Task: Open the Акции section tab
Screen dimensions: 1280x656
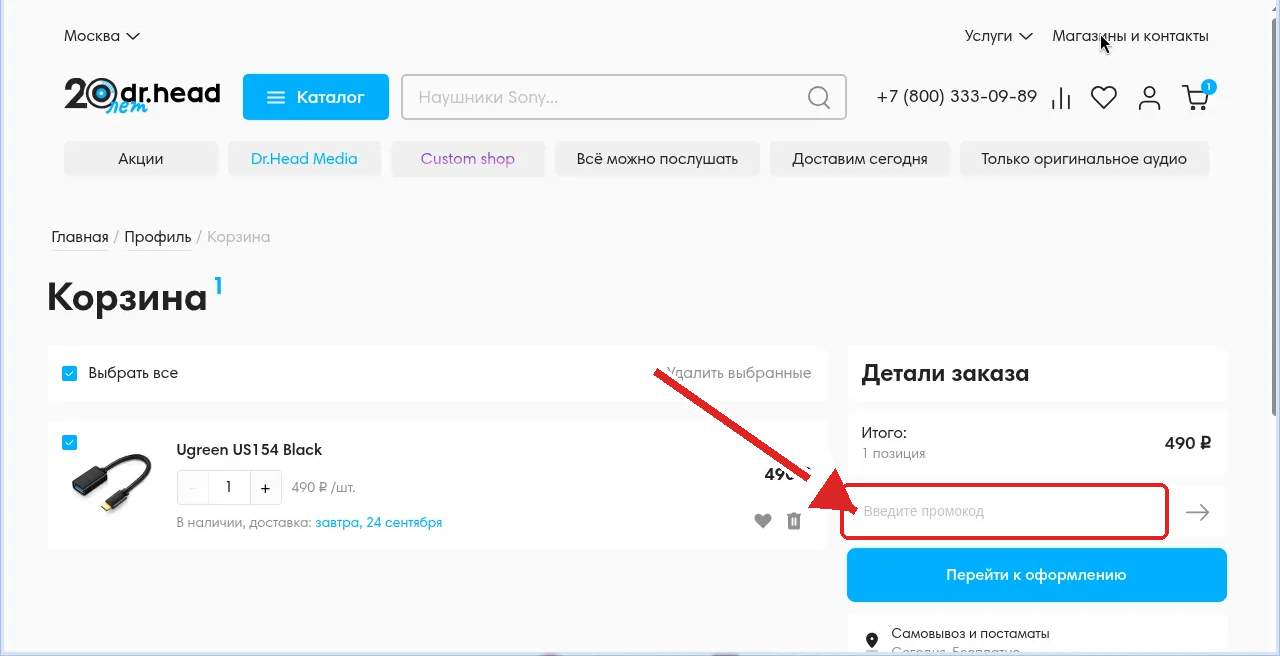Action: [x=141, y=158]
